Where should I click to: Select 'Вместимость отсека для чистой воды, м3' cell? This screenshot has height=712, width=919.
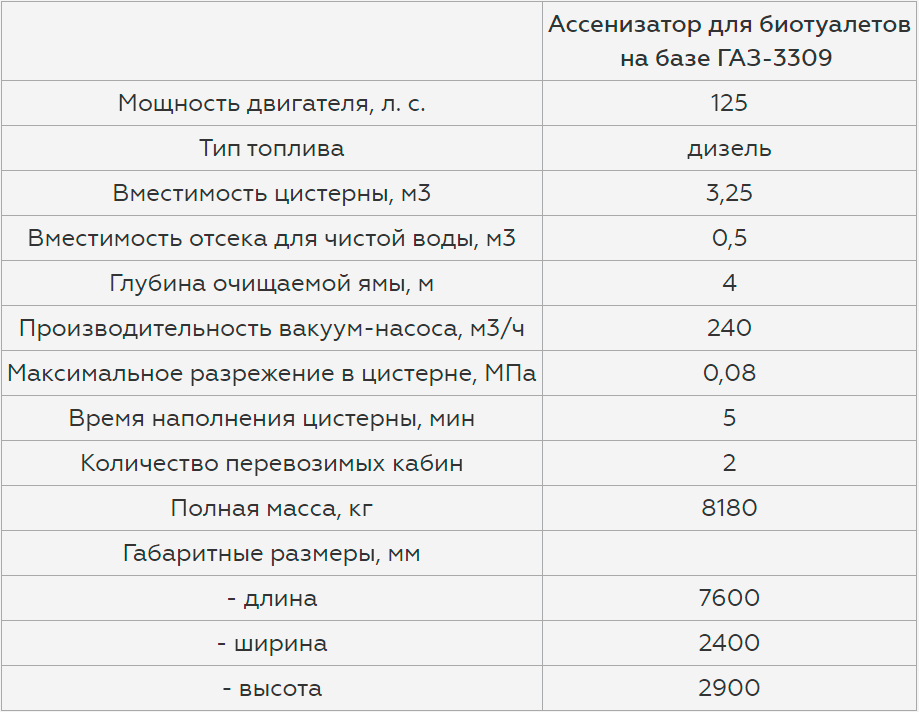pyautogui.click(x=272, y=239)
